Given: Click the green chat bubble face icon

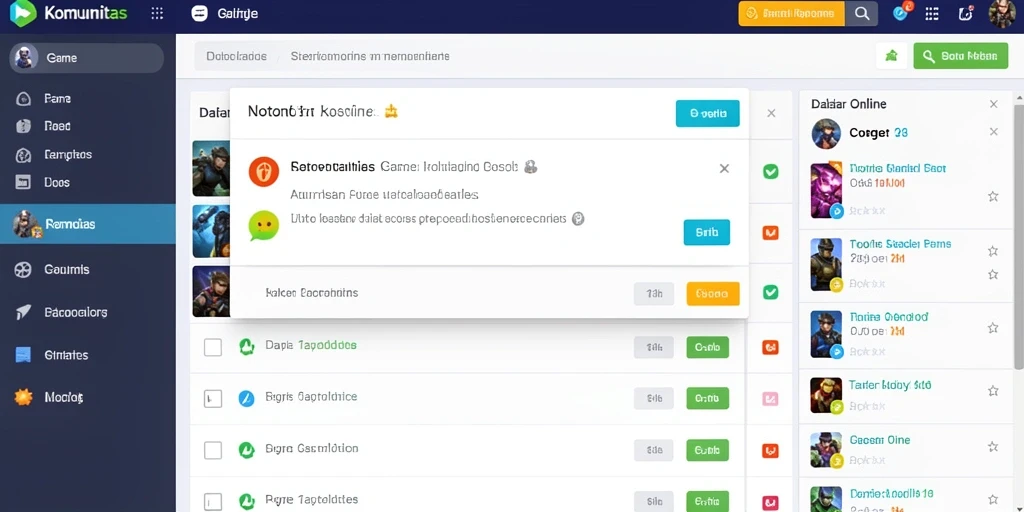Looking at the screenshot, I should (264, 226).
